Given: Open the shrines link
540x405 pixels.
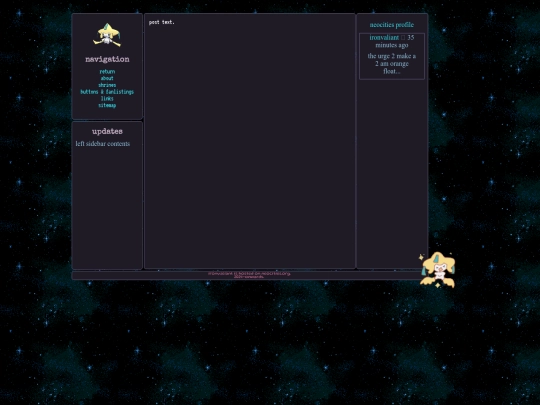Looking at the screenshot, I should [x=107, y=85].
